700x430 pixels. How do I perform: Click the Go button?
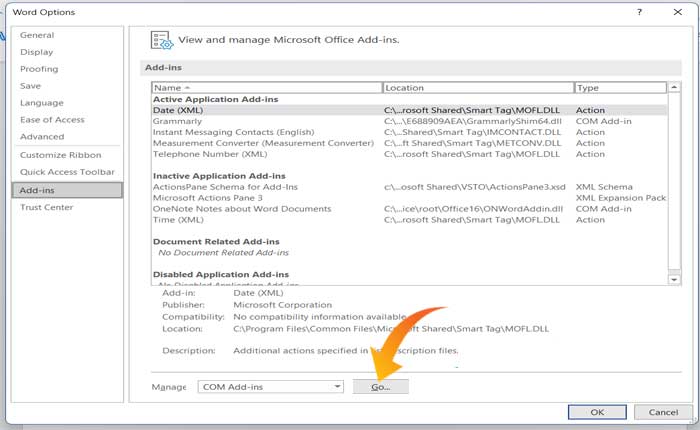point(380,386)
